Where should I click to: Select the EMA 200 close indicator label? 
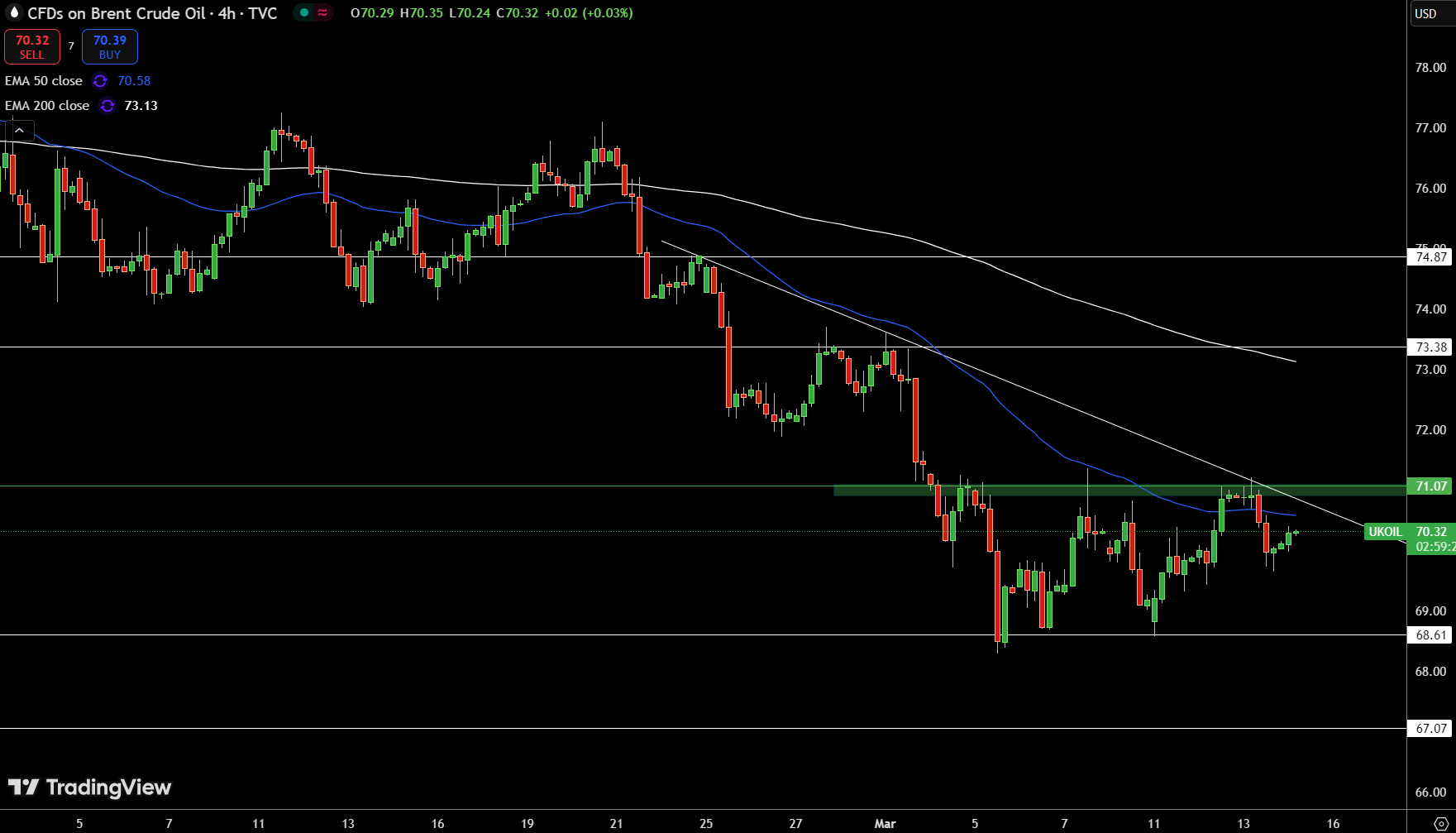coord(47,106)
